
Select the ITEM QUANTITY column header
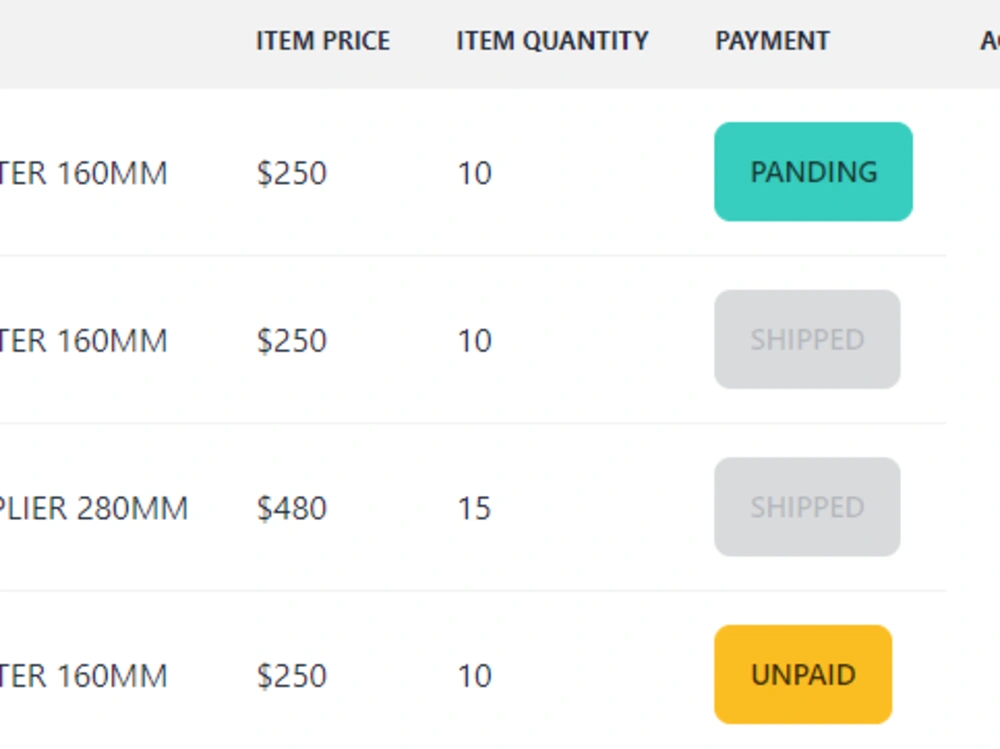[x=552, y=41]
